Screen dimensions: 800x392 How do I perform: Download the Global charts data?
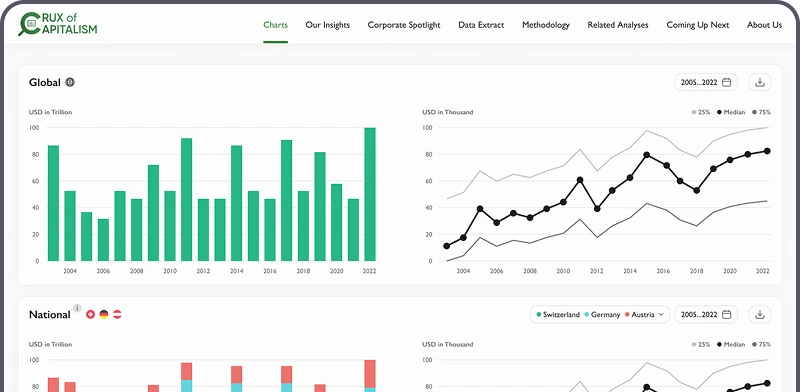pyautogui.click(x=760, y=82)
